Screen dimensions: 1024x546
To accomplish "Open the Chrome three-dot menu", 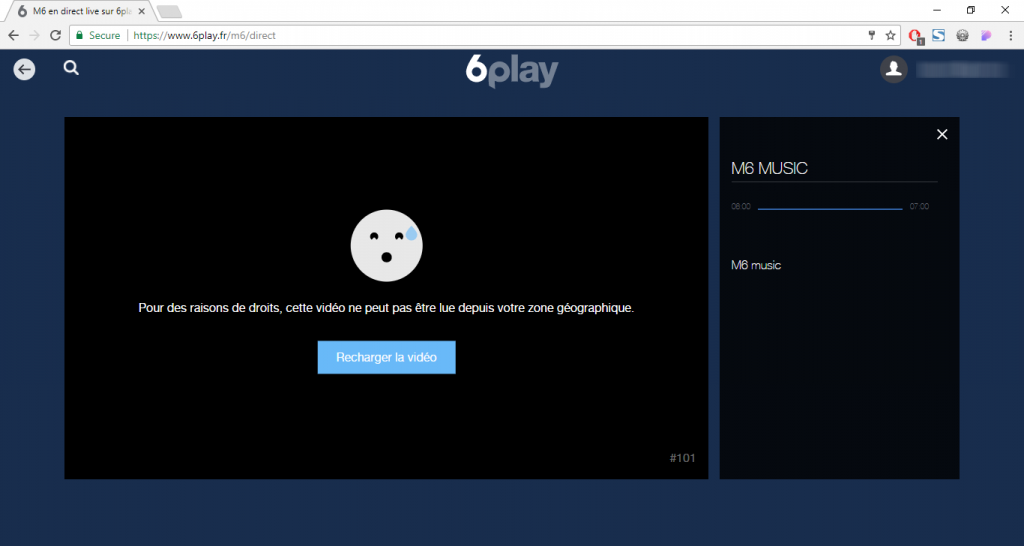I will pyautogui.click(x=1009, y=35).
